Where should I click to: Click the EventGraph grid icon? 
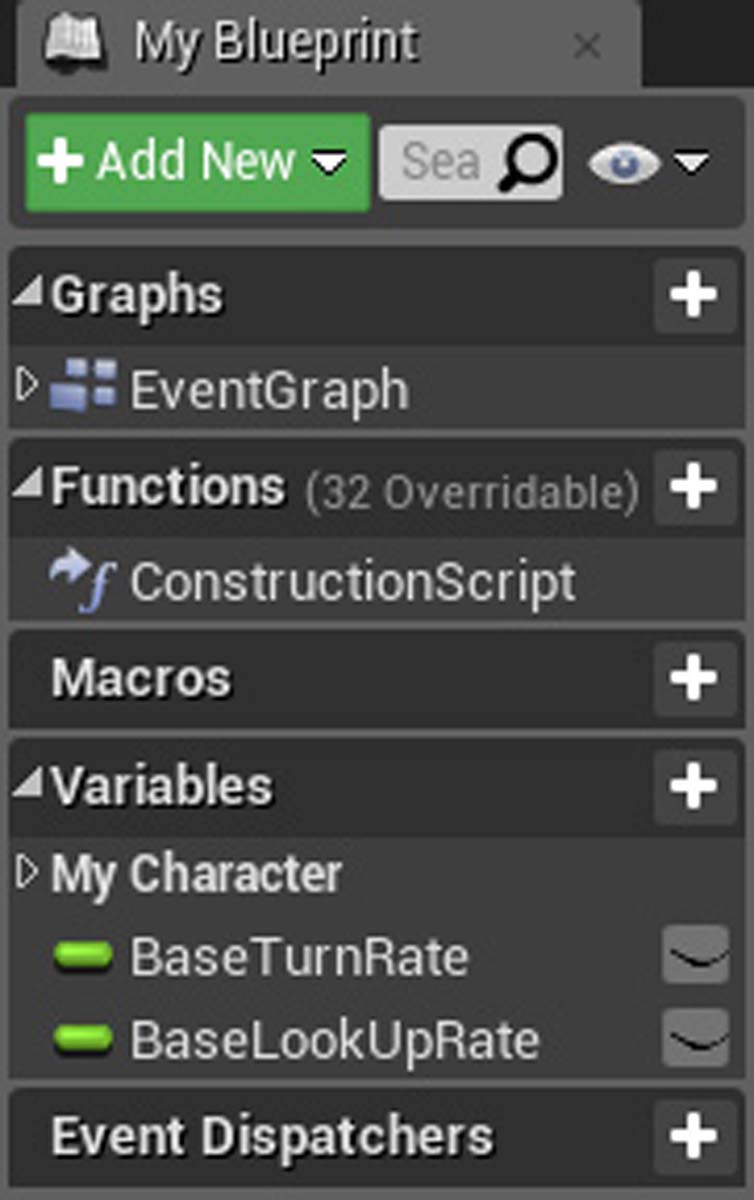tap(83, 388)
